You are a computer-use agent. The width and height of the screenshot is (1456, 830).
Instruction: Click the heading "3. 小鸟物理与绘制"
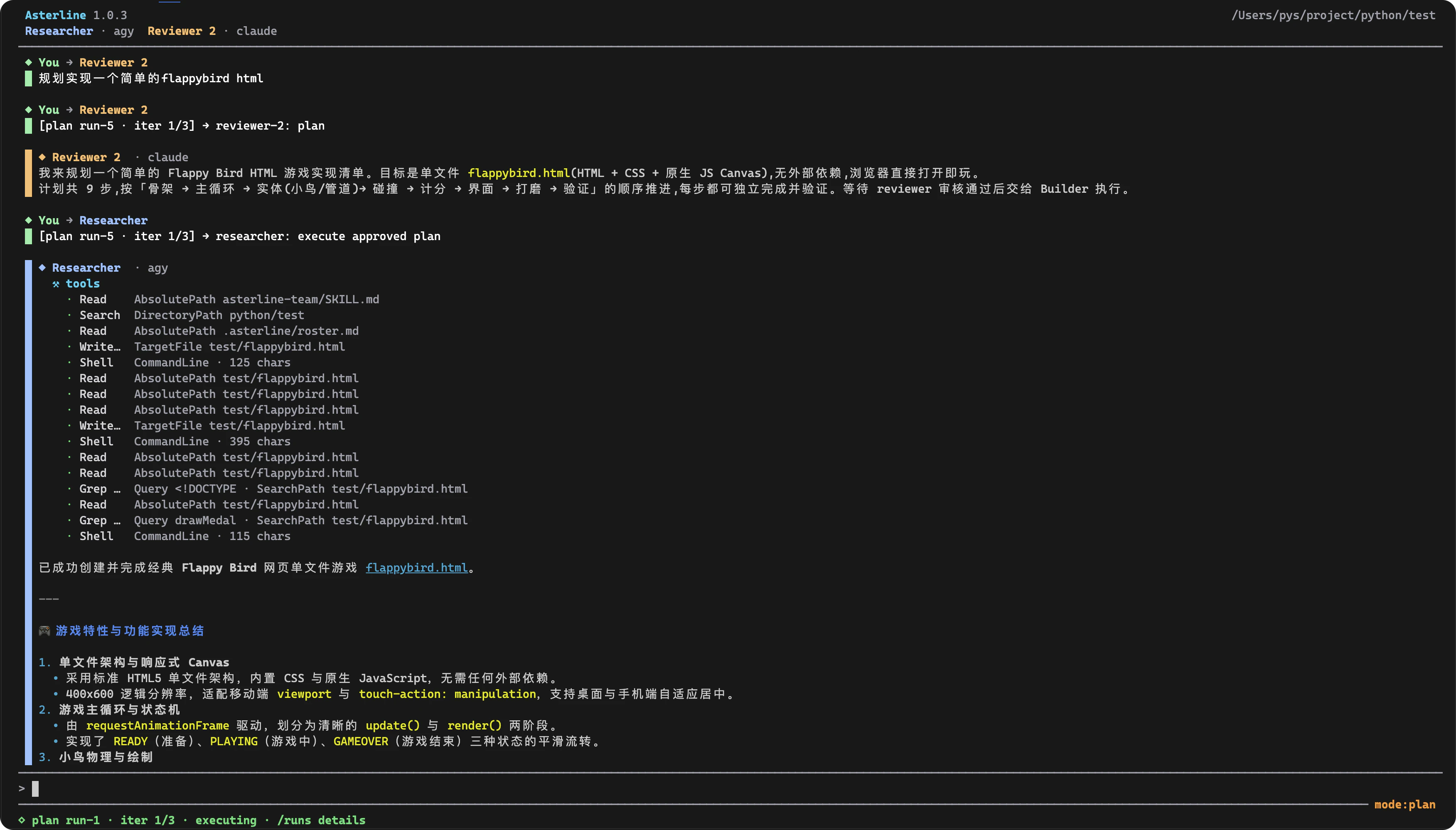(x=96, y=757)
